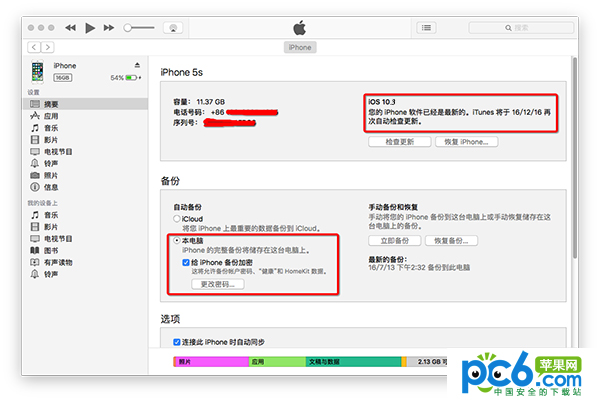Viewport: 600px width, 400px height.
Task: Select 摘要 (Summary) in the sidebar
Action: (x=51, y=103)
